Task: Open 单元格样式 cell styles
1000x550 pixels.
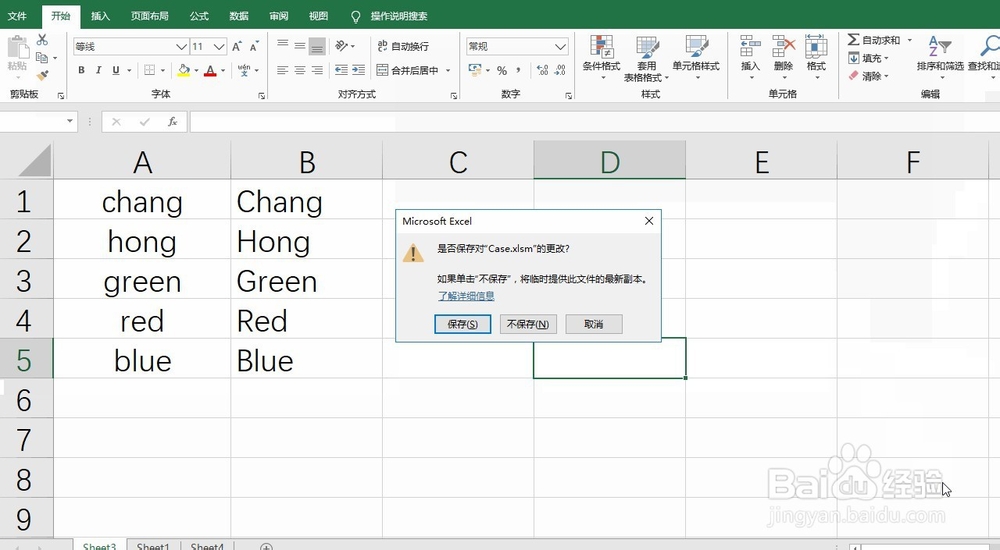Action: coord(696,56)
